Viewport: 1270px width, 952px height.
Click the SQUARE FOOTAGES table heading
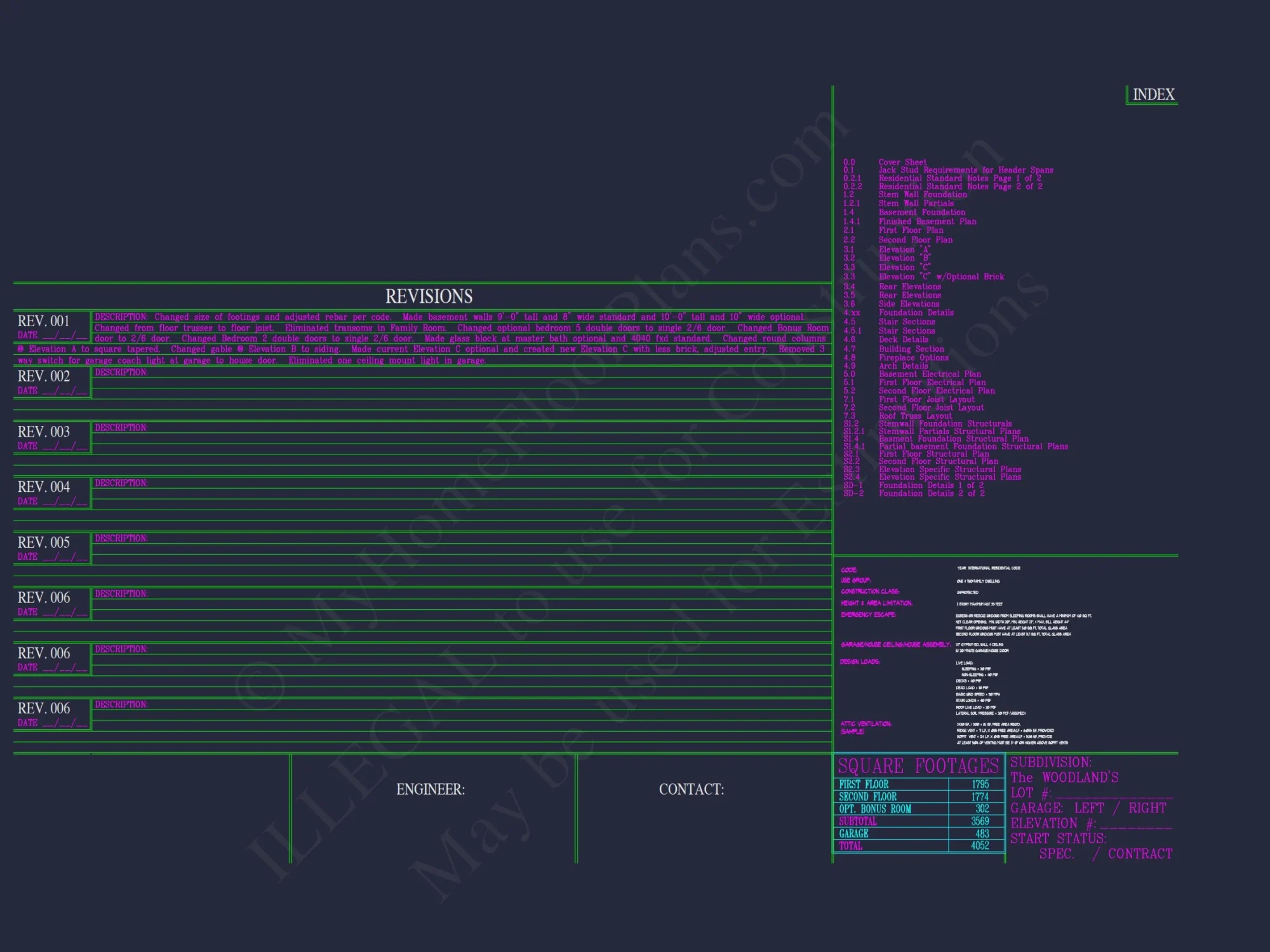click(918, 767)
